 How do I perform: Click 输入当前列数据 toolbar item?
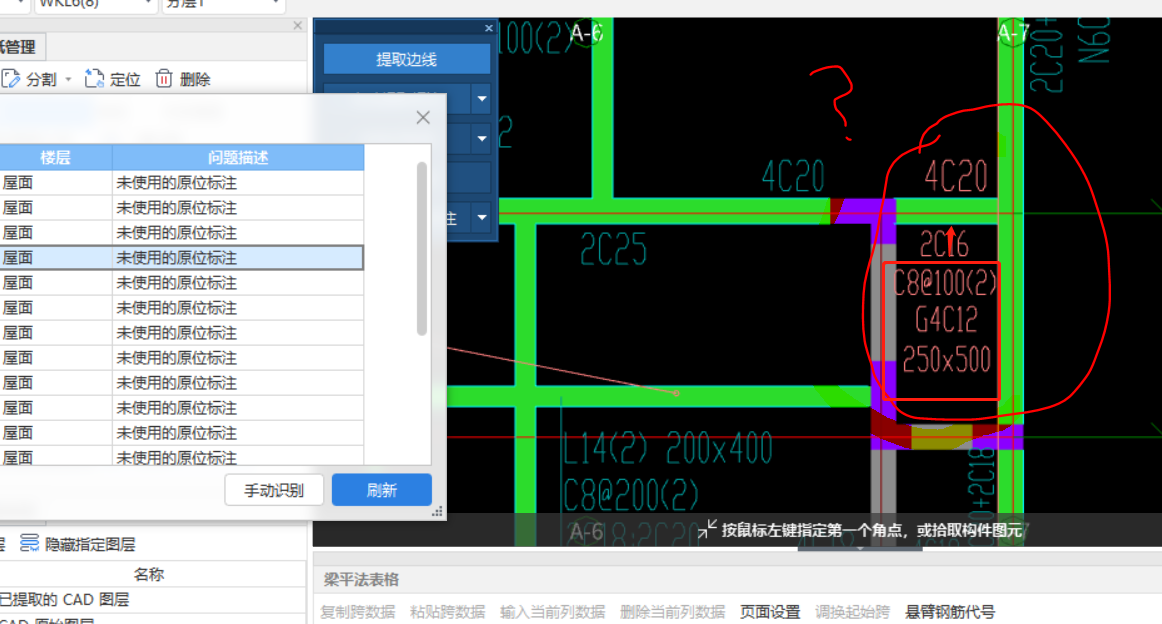tap(552, 612)
